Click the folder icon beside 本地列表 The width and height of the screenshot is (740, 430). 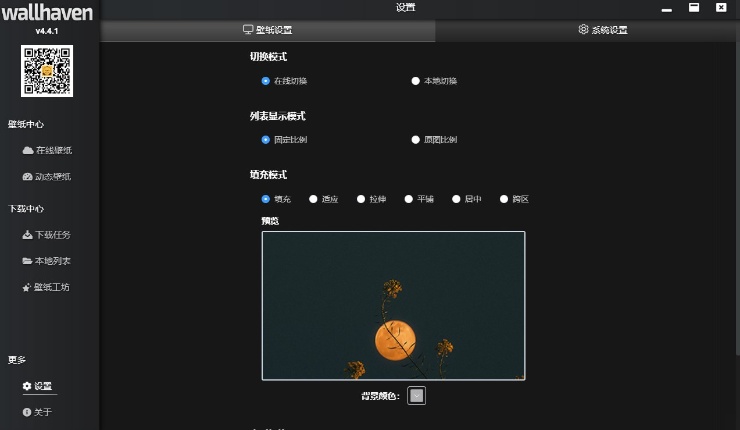click(x=27, y=261)
